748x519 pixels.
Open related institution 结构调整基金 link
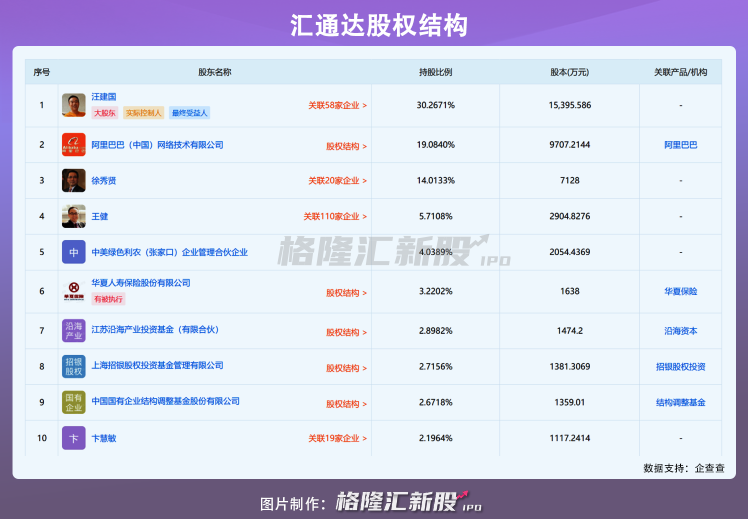681,402
